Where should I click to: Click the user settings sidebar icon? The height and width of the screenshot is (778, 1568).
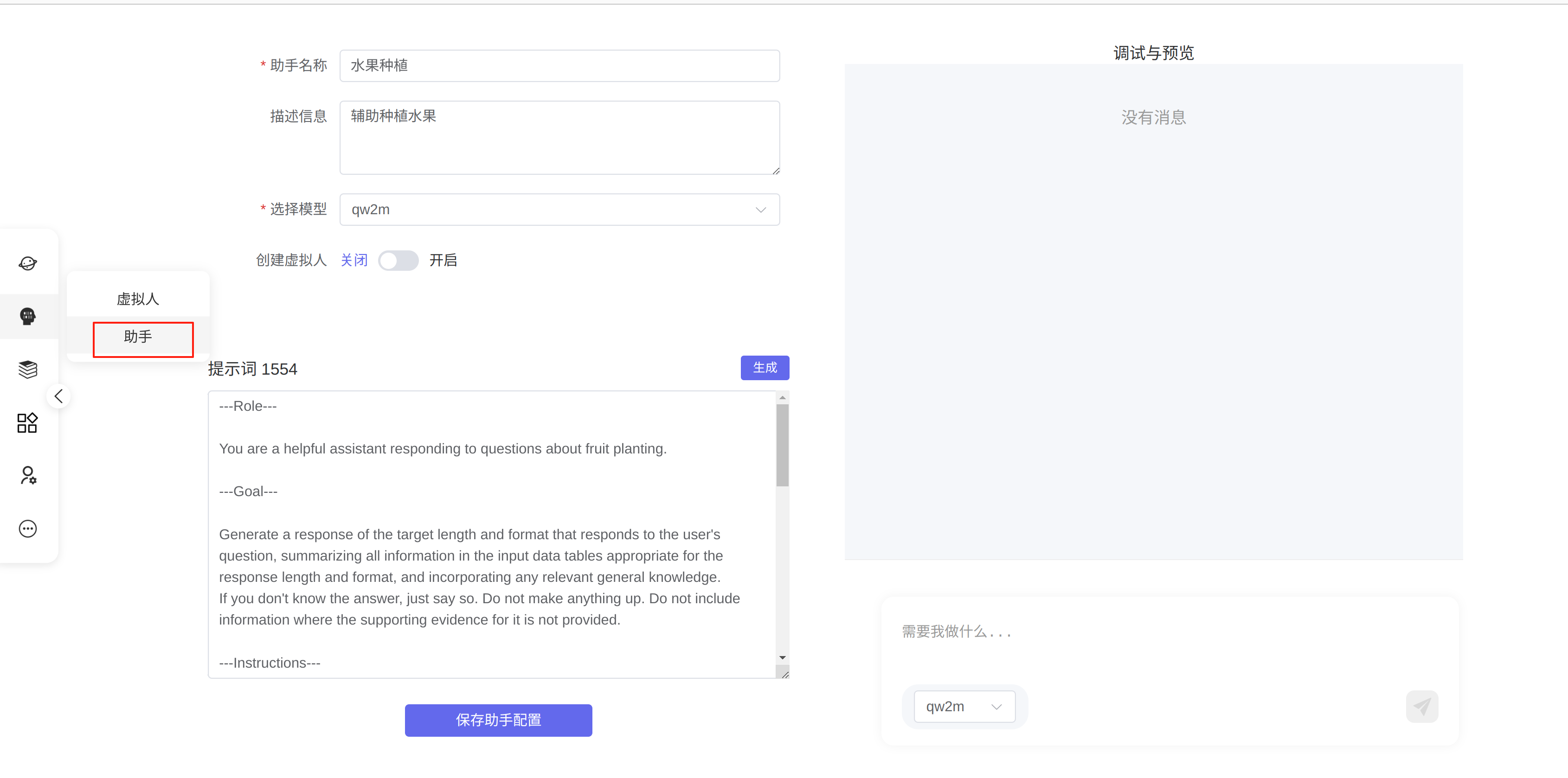[x=28, y=475]
